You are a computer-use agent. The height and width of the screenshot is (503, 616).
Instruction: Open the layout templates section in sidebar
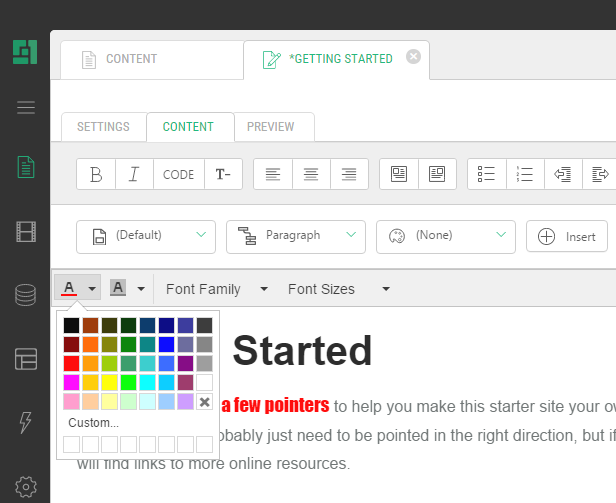[26, 359]
